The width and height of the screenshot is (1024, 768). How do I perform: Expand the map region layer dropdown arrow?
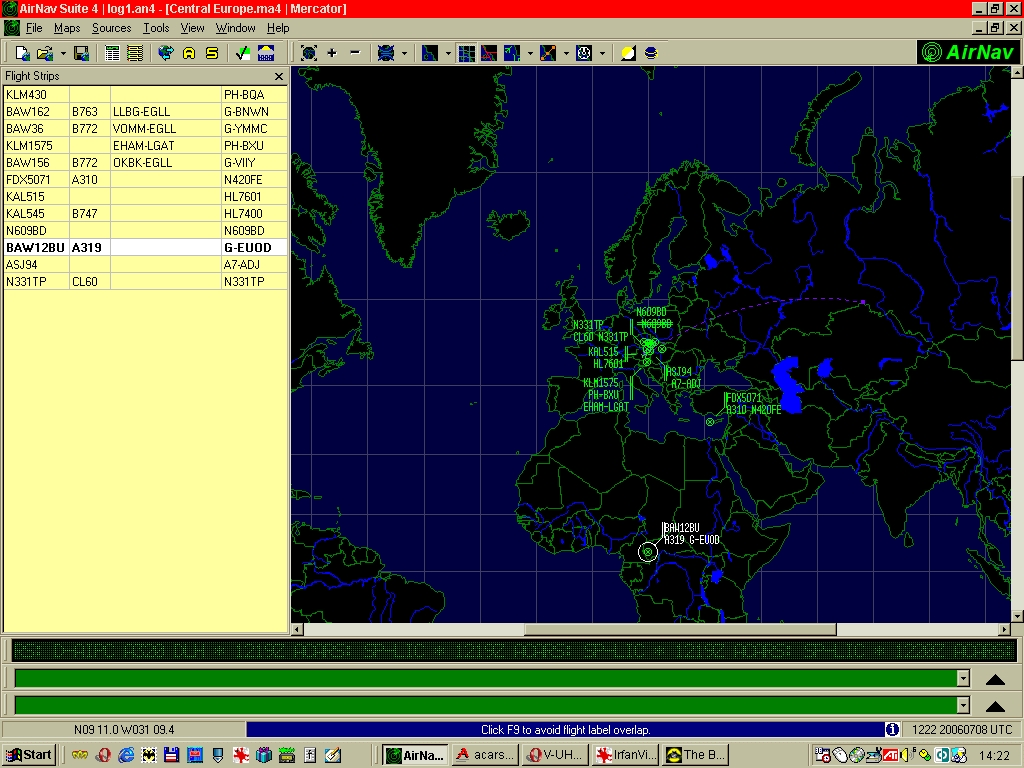click(448, 54)
